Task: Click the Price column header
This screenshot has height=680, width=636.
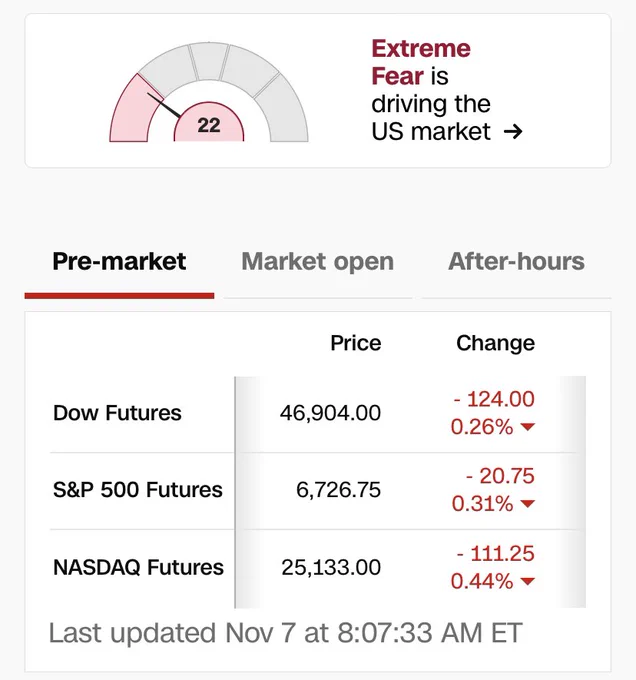Action: point(355,343)
